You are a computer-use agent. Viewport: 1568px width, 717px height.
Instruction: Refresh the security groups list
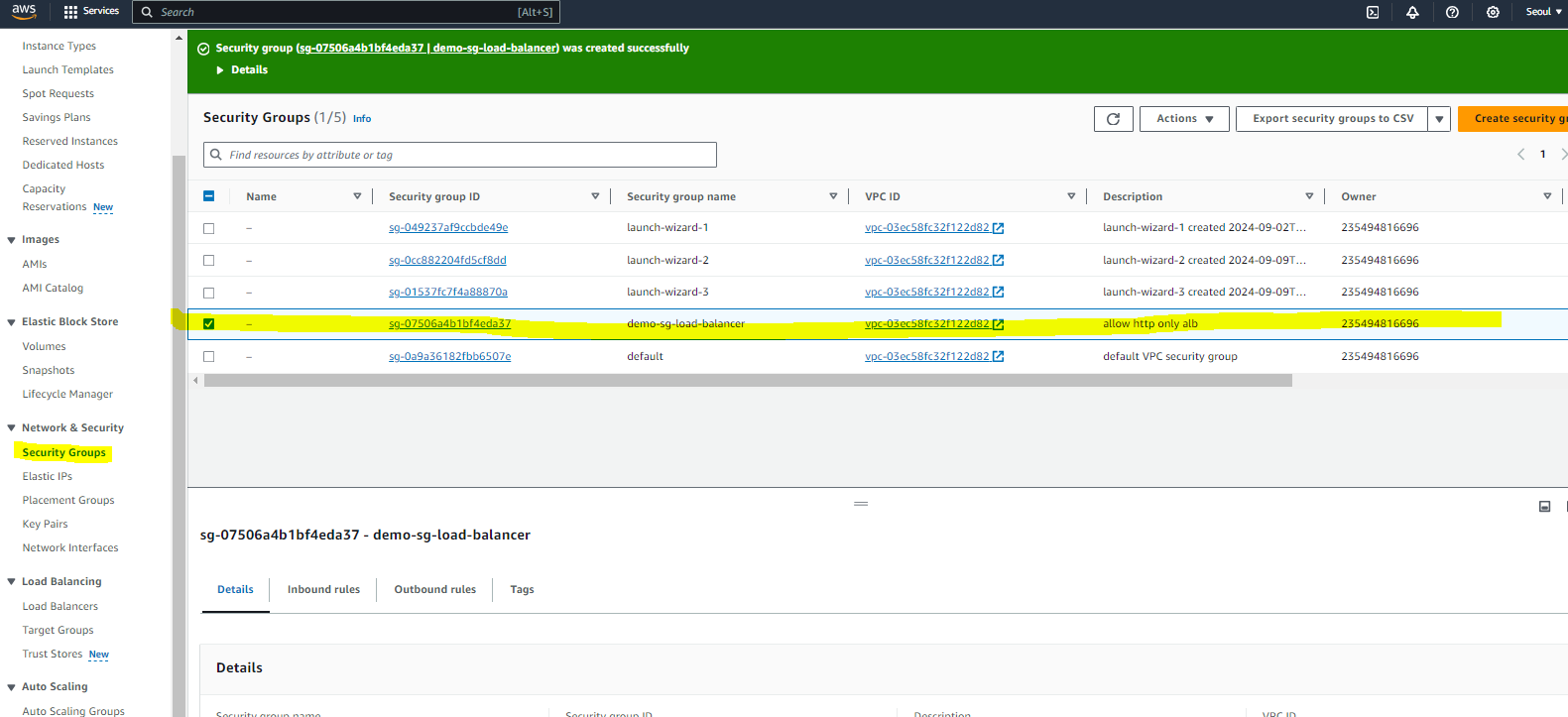pyautogui.click(x=1113, y=119)
